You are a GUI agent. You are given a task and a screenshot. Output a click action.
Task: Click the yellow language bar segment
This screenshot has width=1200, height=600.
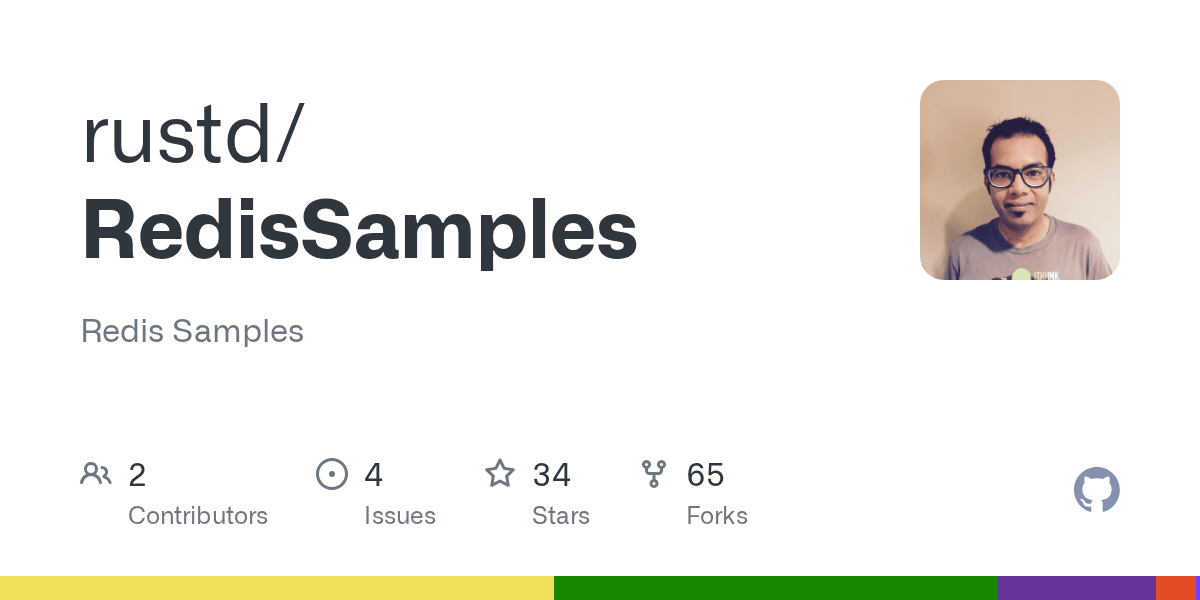click(277, 588)
